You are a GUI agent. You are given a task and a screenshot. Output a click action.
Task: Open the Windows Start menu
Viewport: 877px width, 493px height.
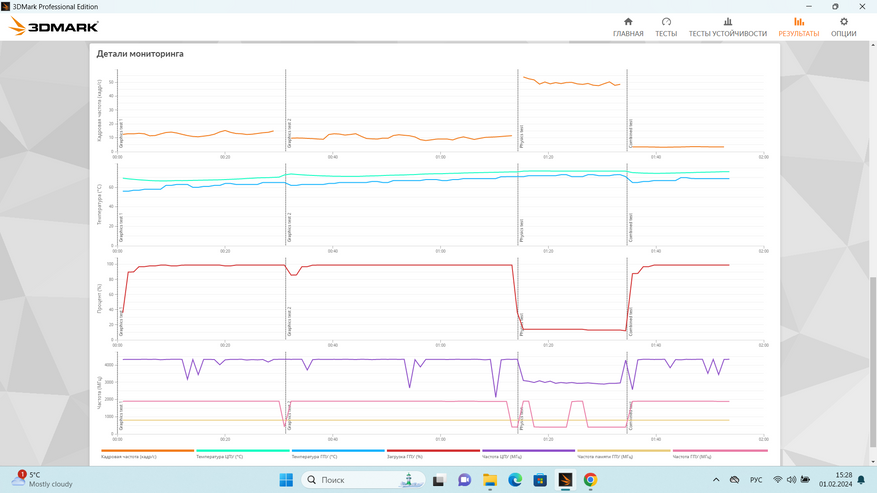[286, 480]
